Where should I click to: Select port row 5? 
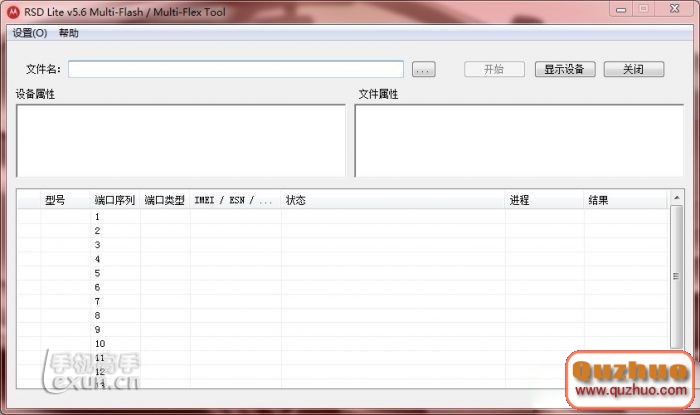(x=342, y=273)
